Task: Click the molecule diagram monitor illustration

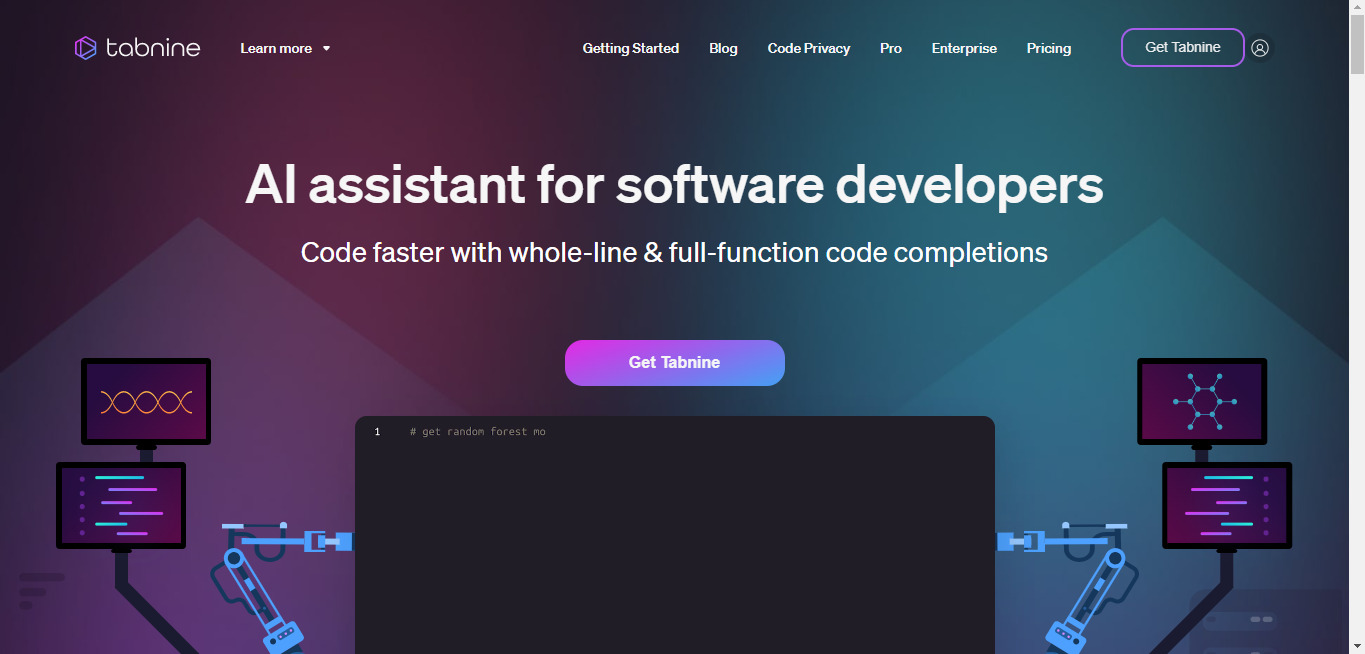Action: click(1202, 401)
